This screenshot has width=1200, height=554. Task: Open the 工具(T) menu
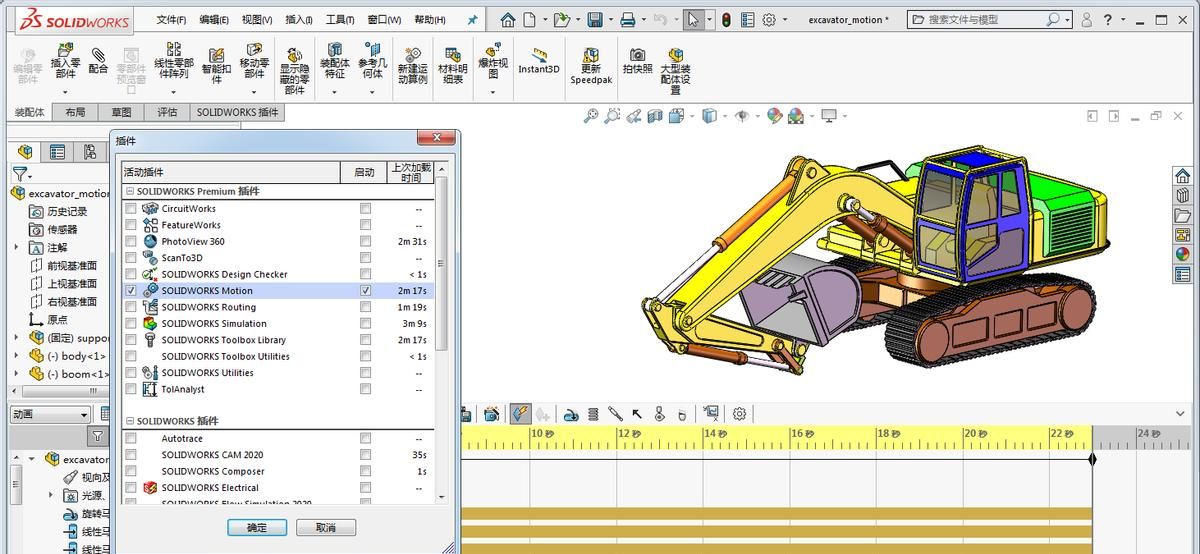(340, 19)
